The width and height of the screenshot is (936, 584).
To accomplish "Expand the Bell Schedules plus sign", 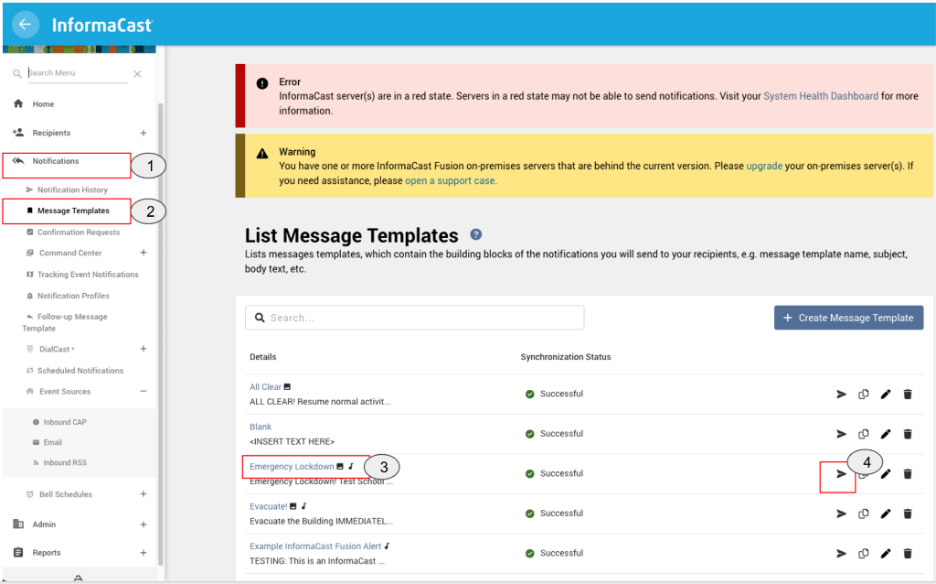I will coord(143,494).
